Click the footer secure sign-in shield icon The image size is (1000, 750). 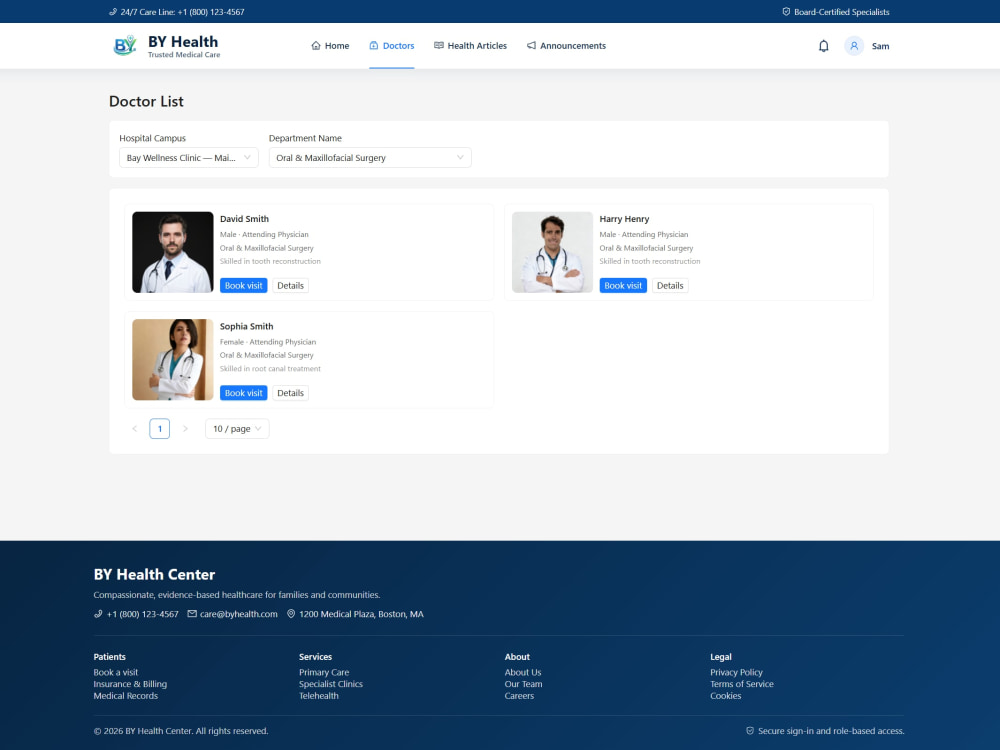click(x=750, y=731)
